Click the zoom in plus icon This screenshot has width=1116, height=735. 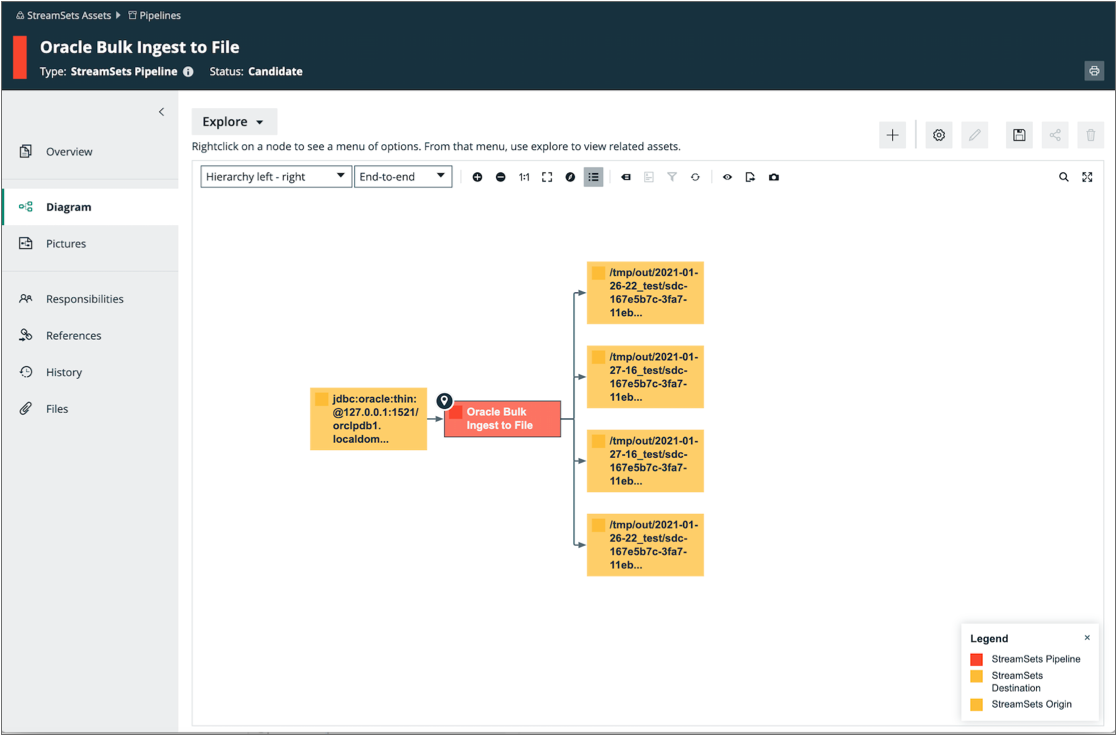[477, 177]
